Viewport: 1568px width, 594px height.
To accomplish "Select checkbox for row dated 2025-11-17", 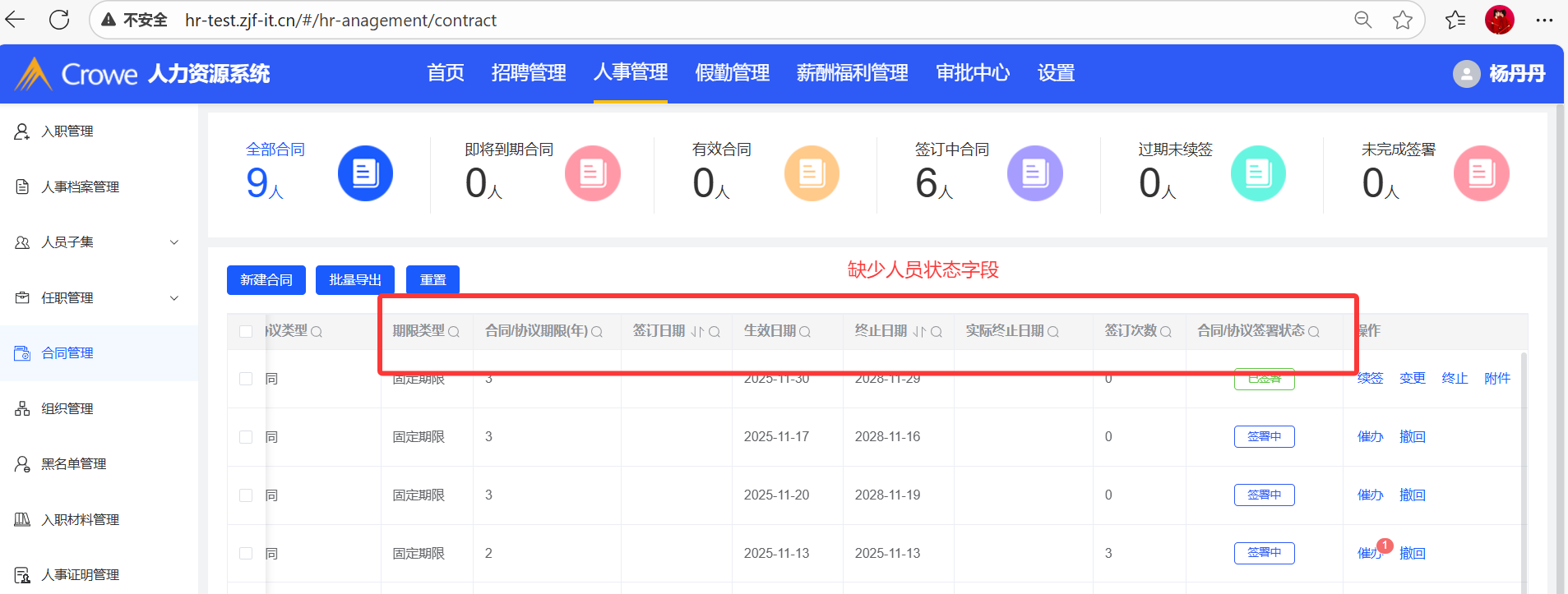I will (246, 437).
